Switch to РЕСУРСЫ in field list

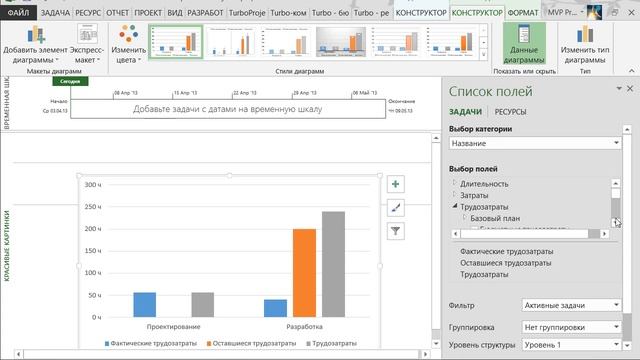click(510, 112)
